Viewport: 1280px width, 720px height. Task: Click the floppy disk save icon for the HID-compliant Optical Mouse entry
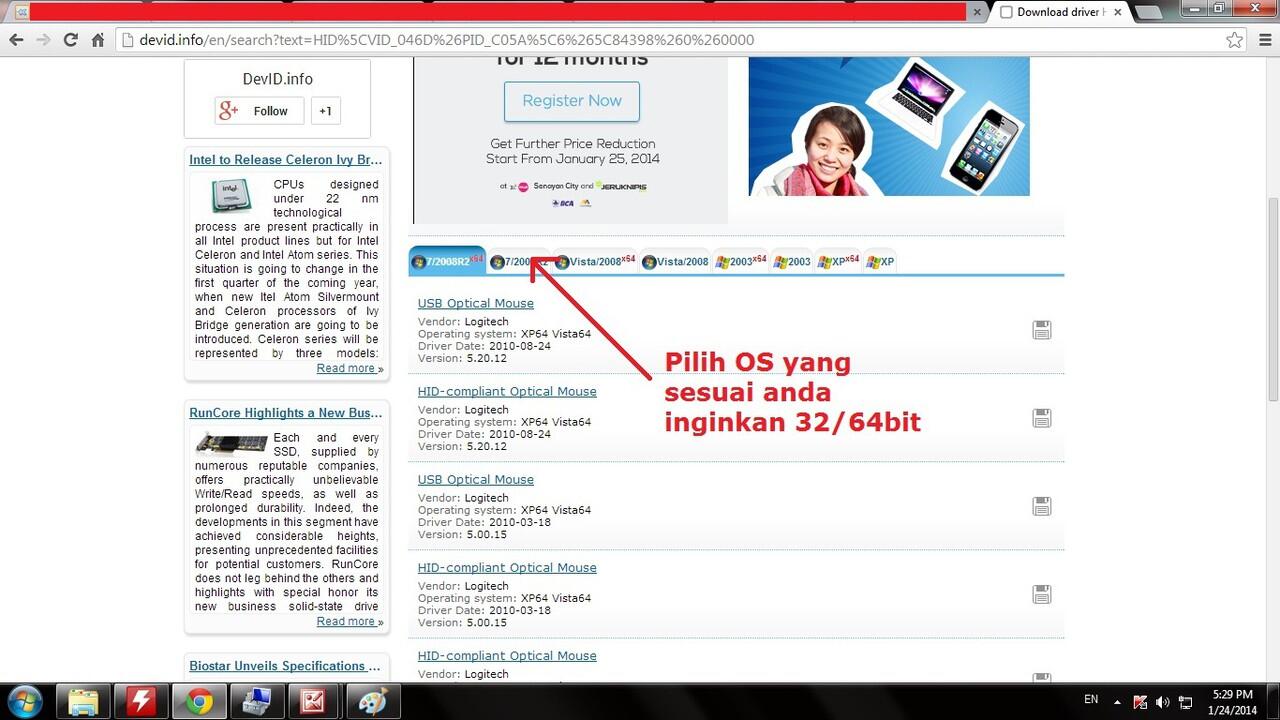1042,417
